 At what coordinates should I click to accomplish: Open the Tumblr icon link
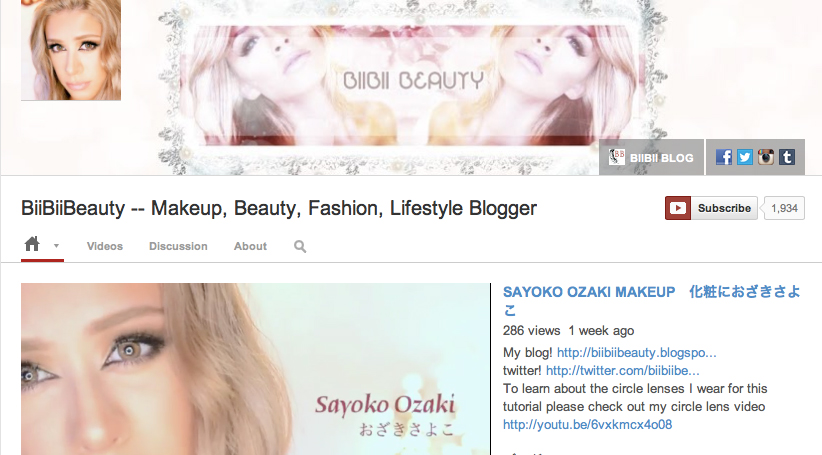coord(787,157)
